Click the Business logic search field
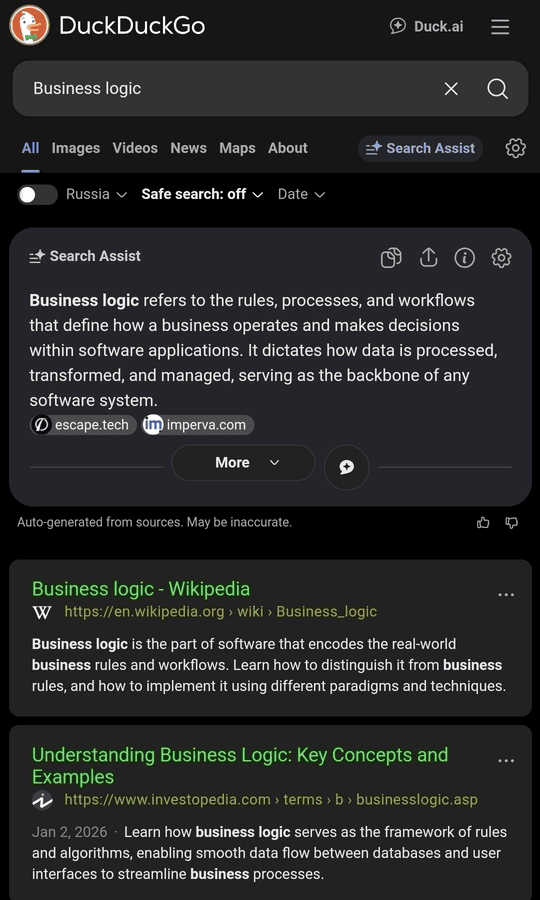 [230, 89]
